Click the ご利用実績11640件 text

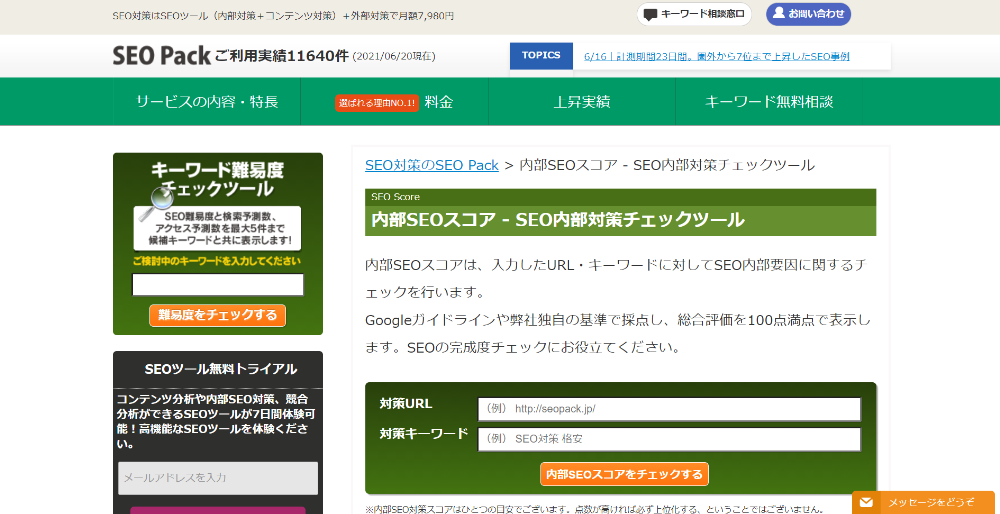[x=282, y=56]
